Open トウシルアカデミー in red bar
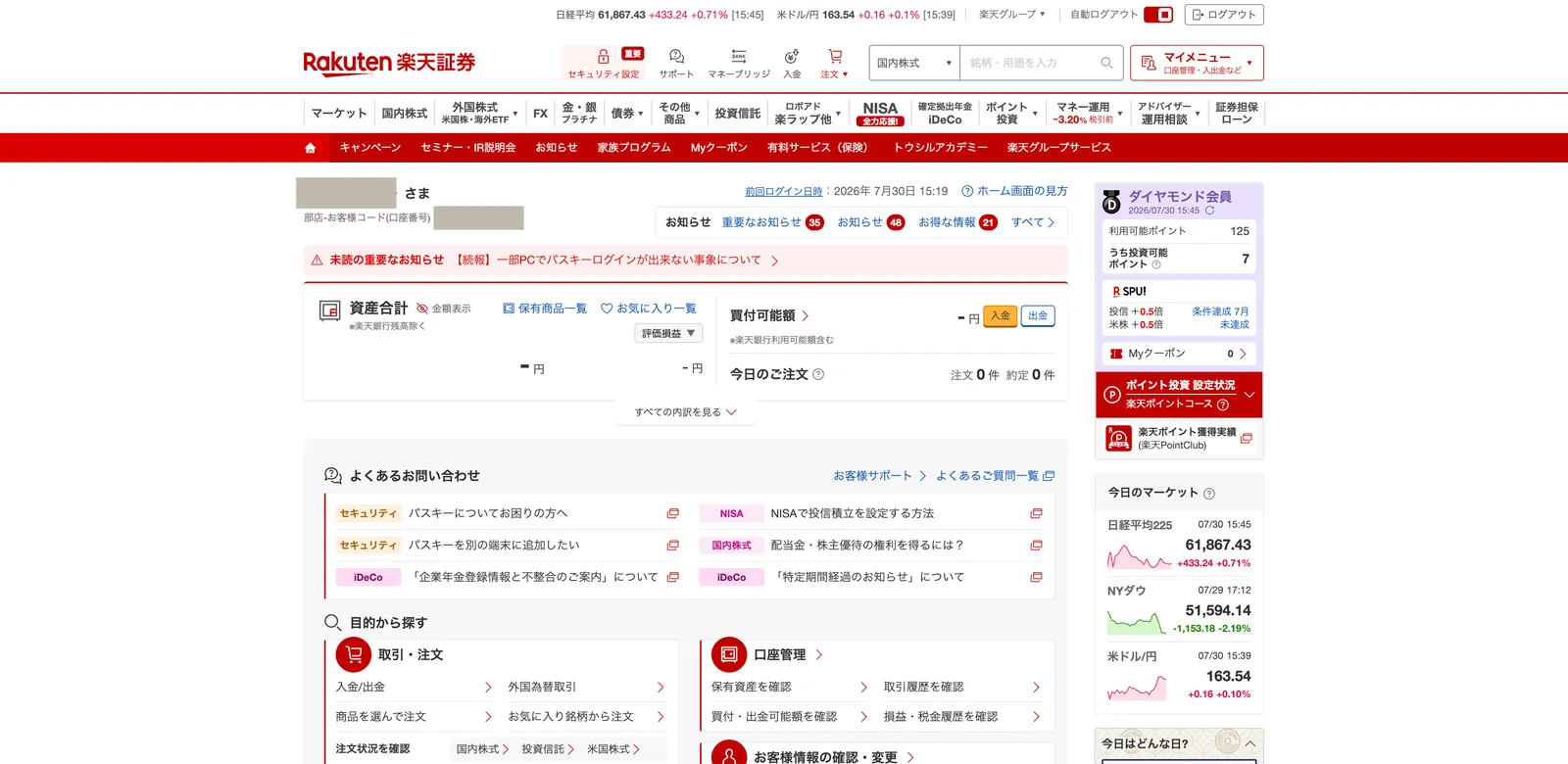 (940, 148)
